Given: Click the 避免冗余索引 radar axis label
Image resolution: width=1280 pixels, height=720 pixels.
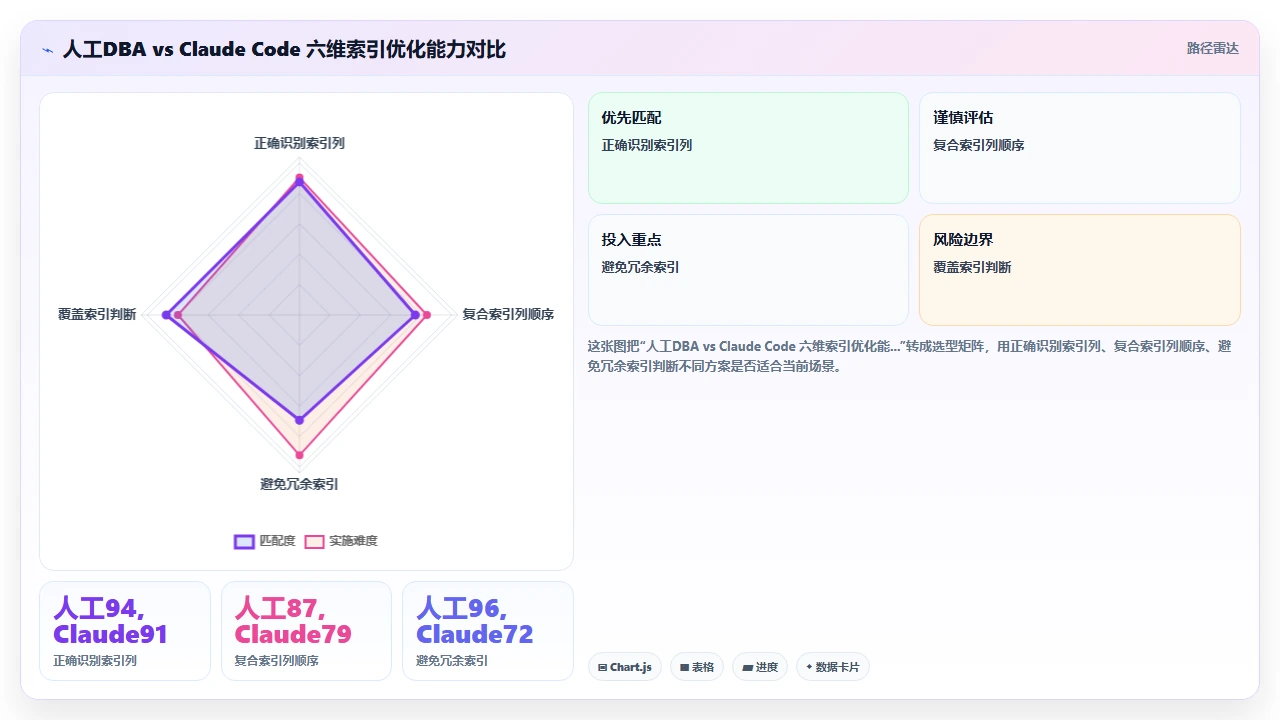Looking at the screenshot, I should point(299,484).
